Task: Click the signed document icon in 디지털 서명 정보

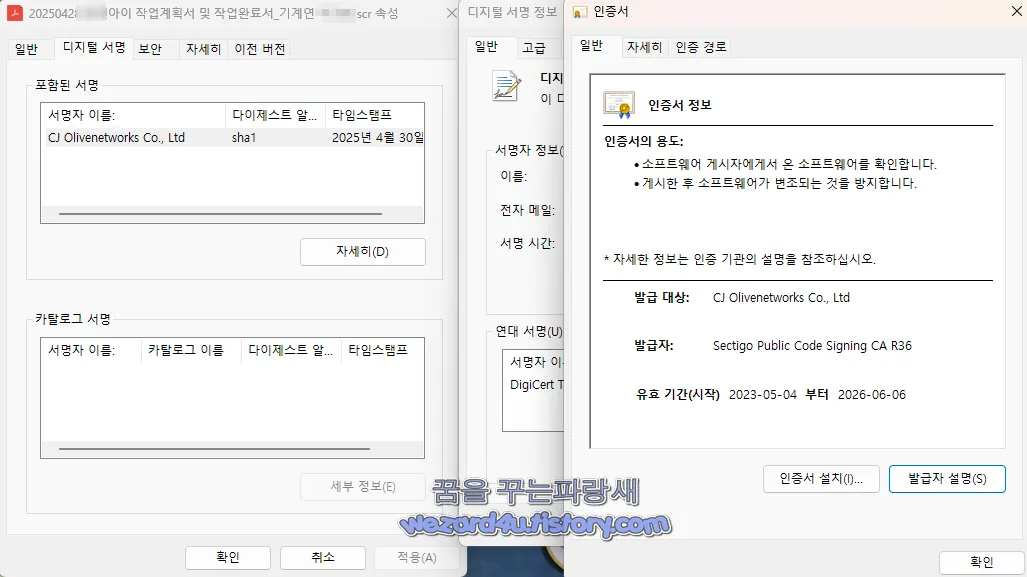Action: (x=506, y=86)
